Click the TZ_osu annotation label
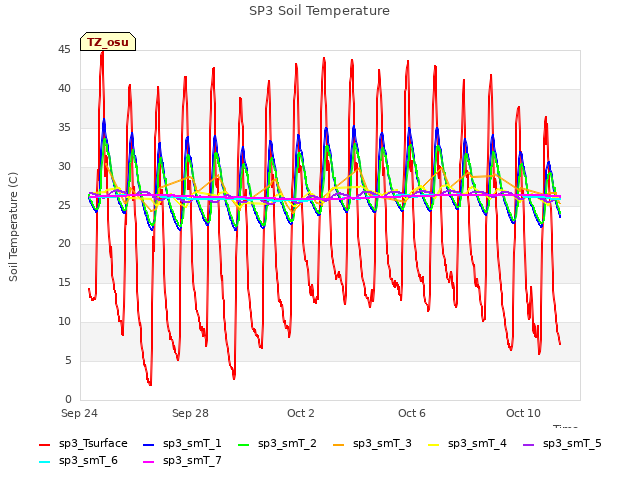 coord(108,42)
